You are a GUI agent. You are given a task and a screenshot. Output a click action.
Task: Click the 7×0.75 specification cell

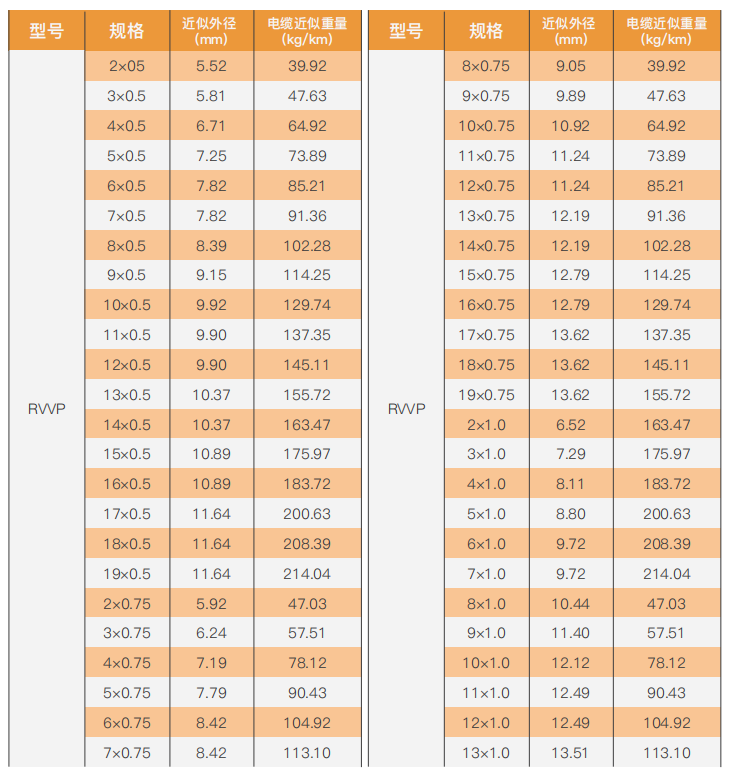[x=127, y=753]
